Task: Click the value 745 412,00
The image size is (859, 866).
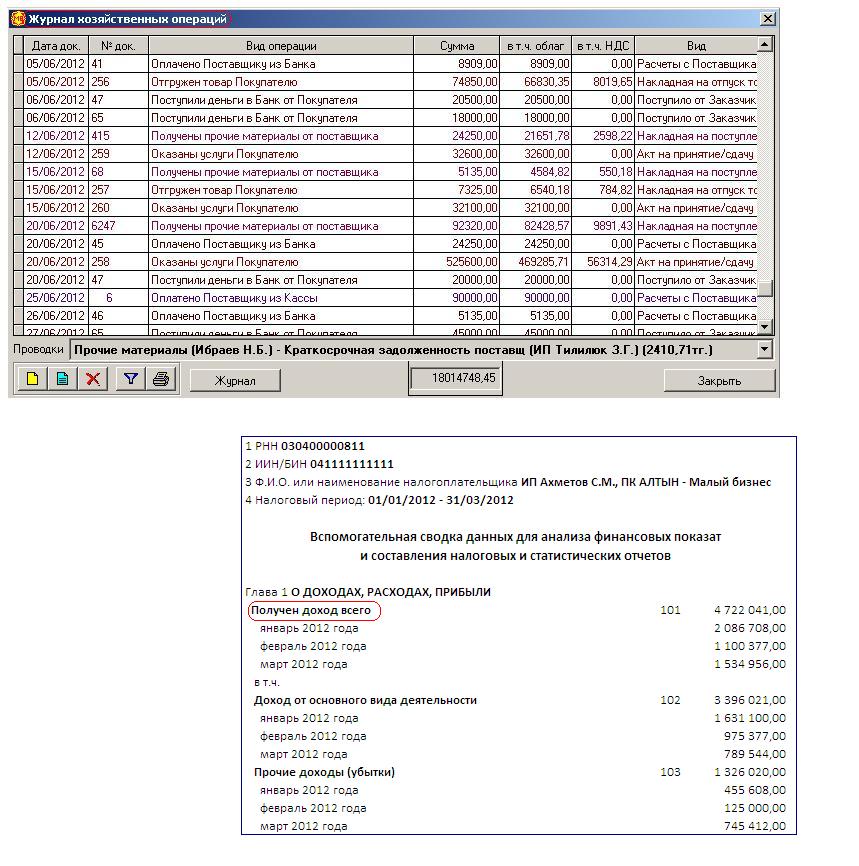Action: point(755,826)
